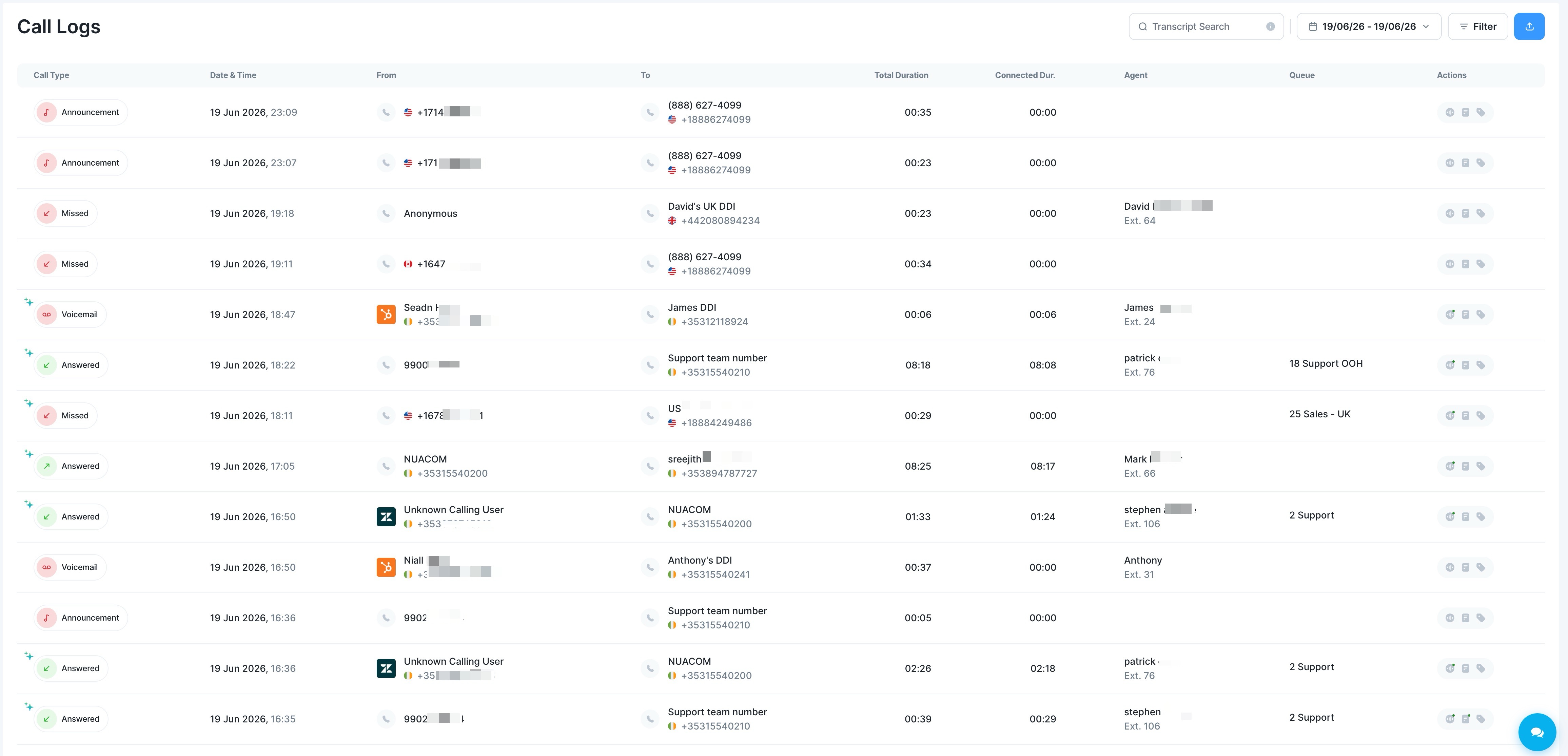Click the HubSpot icon next to Niall

pos(386,567)
